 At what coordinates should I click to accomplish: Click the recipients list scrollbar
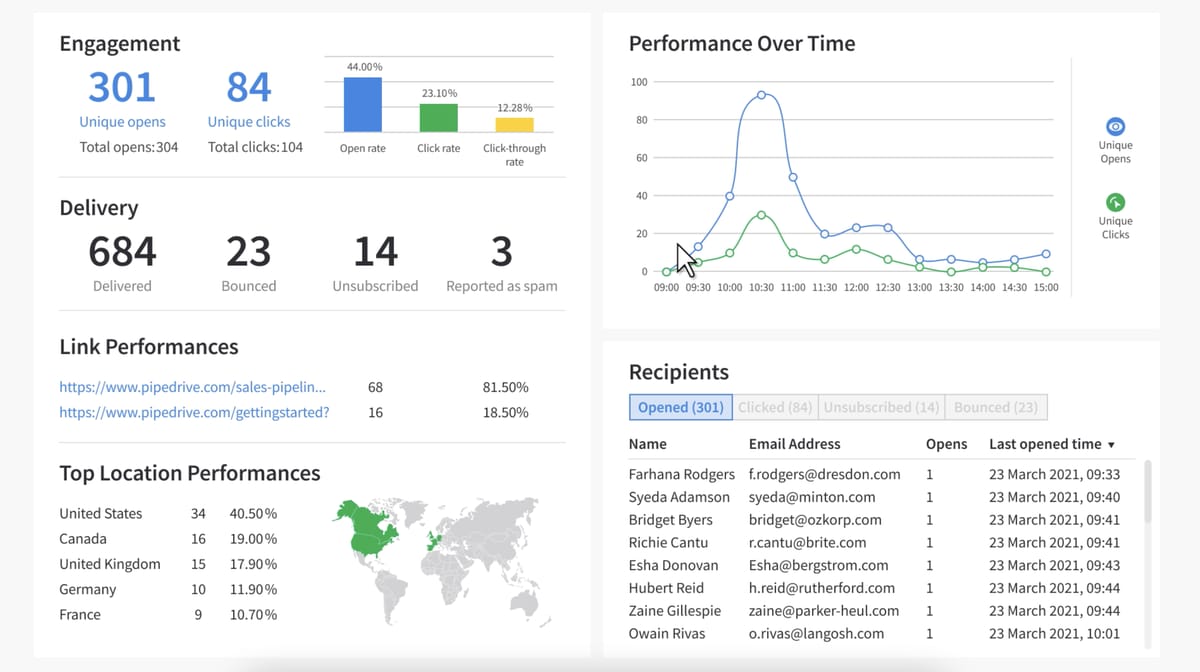(1147, 490)
